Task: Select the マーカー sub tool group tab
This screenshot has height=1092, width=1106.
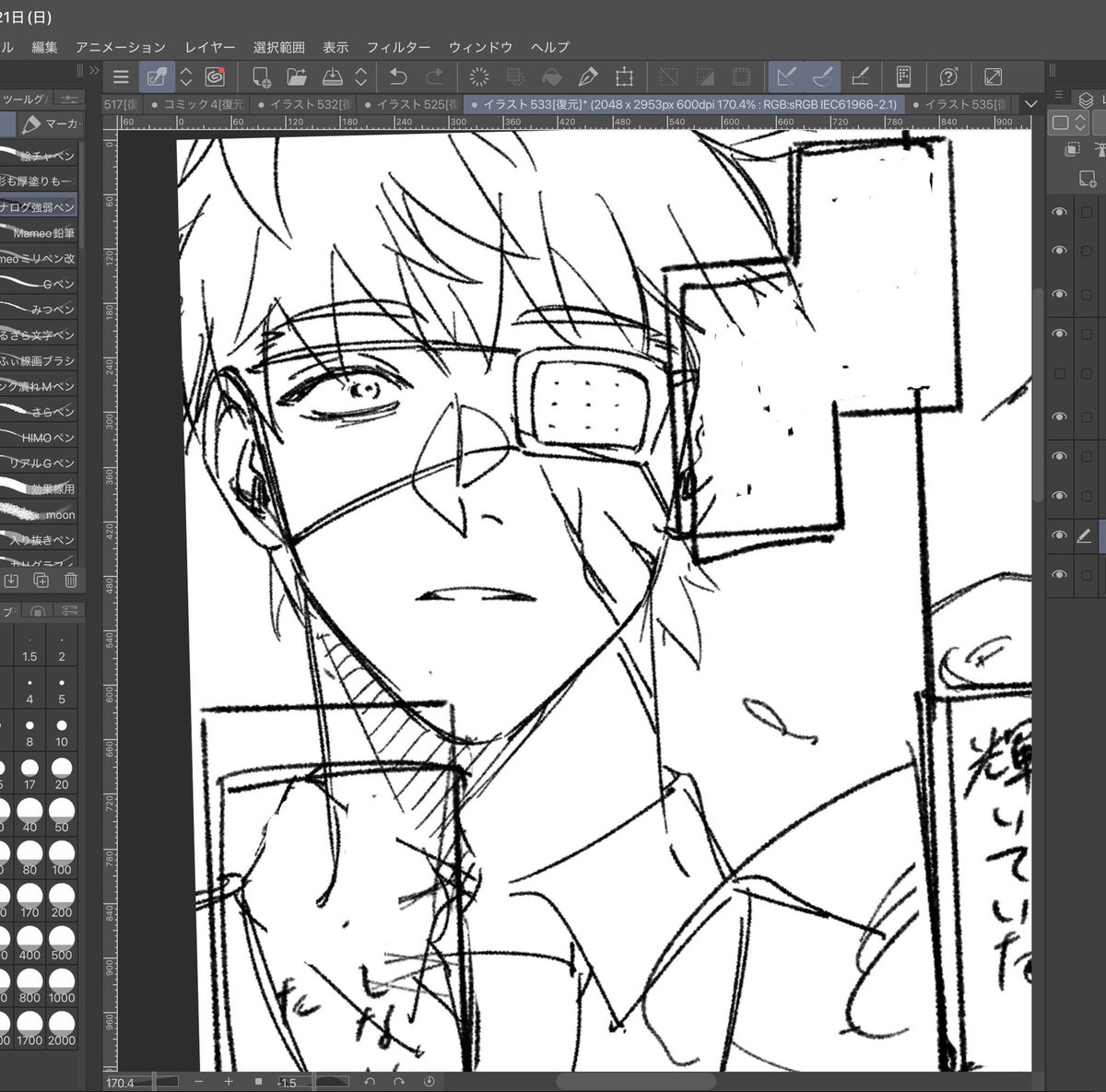Action: point(53,123)
